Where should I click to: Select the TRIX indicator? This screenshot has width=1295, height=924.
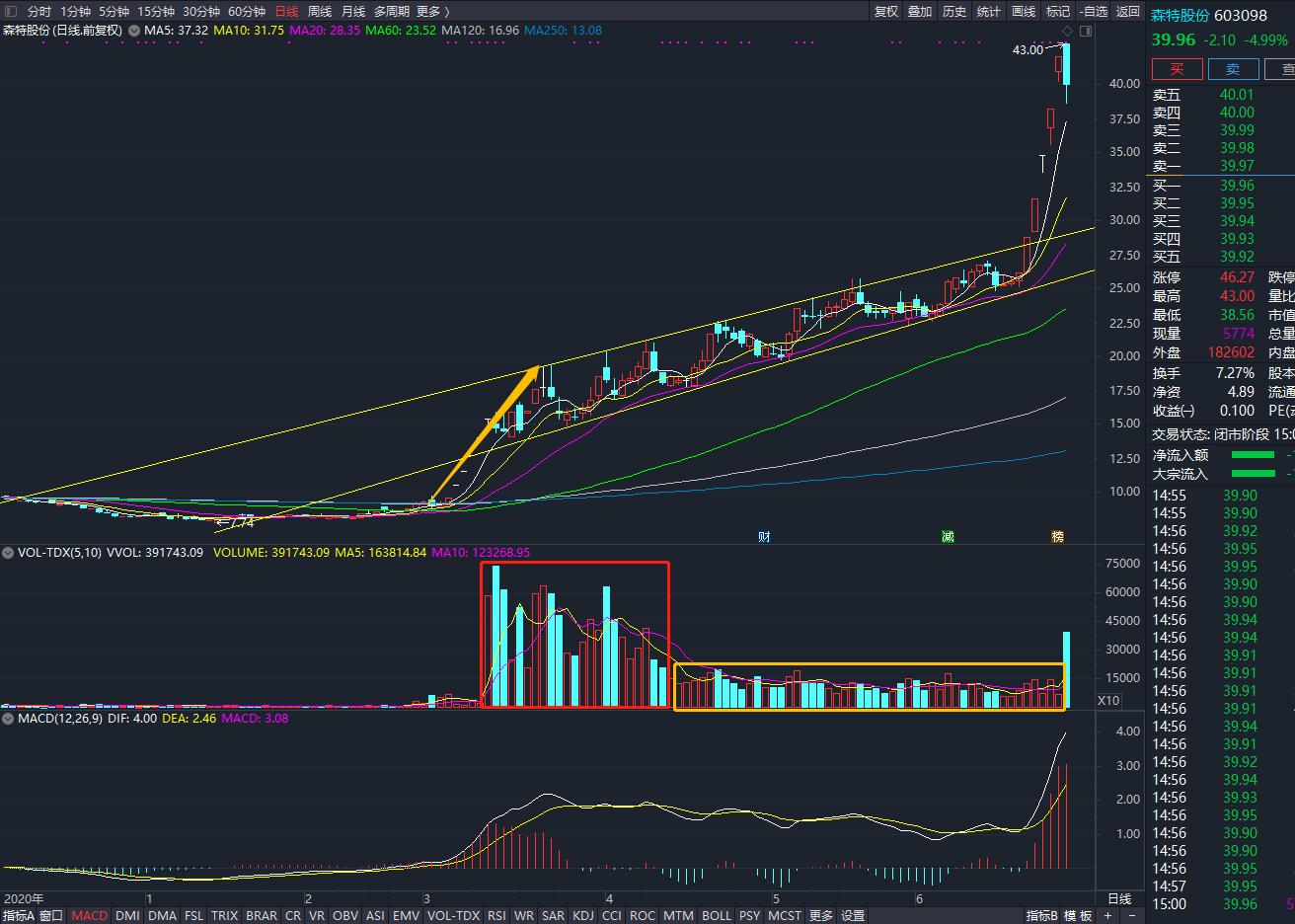[x=225, y=915]
